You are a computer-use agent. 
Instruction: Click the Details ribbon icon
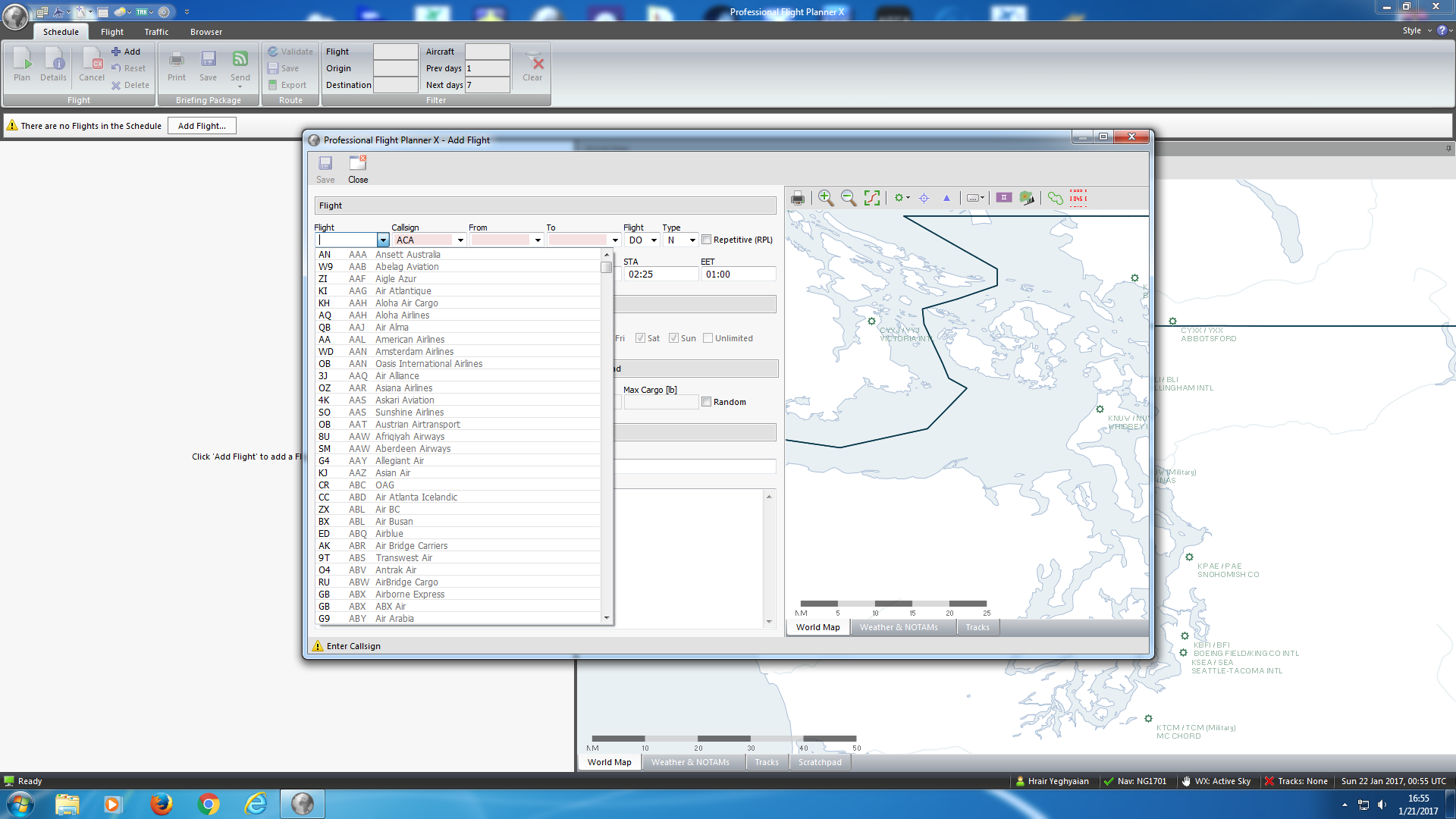(53, 64)
